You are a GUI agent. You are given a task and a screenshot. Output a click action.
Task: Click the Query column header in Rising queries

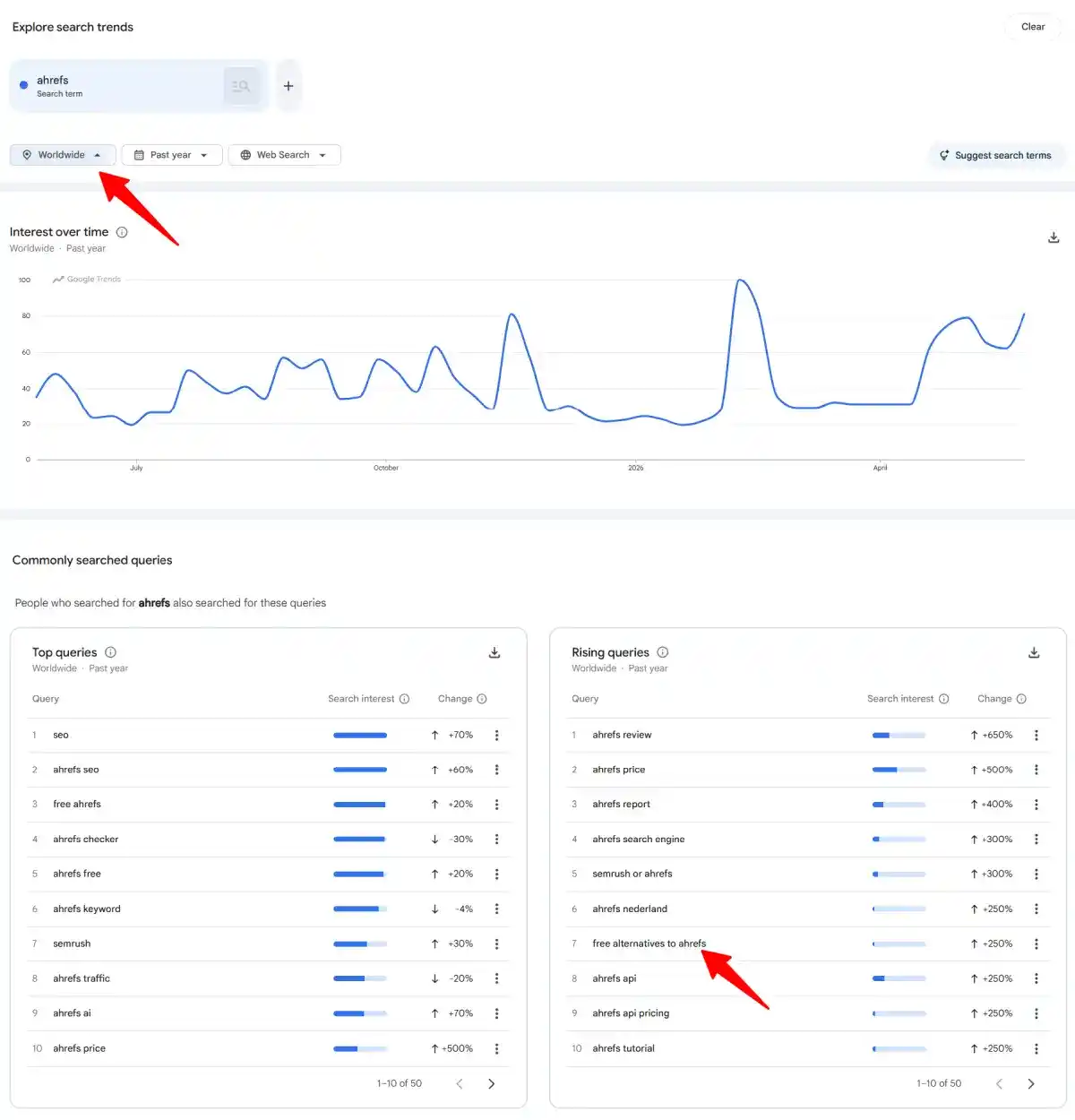[x=585, y=699]
